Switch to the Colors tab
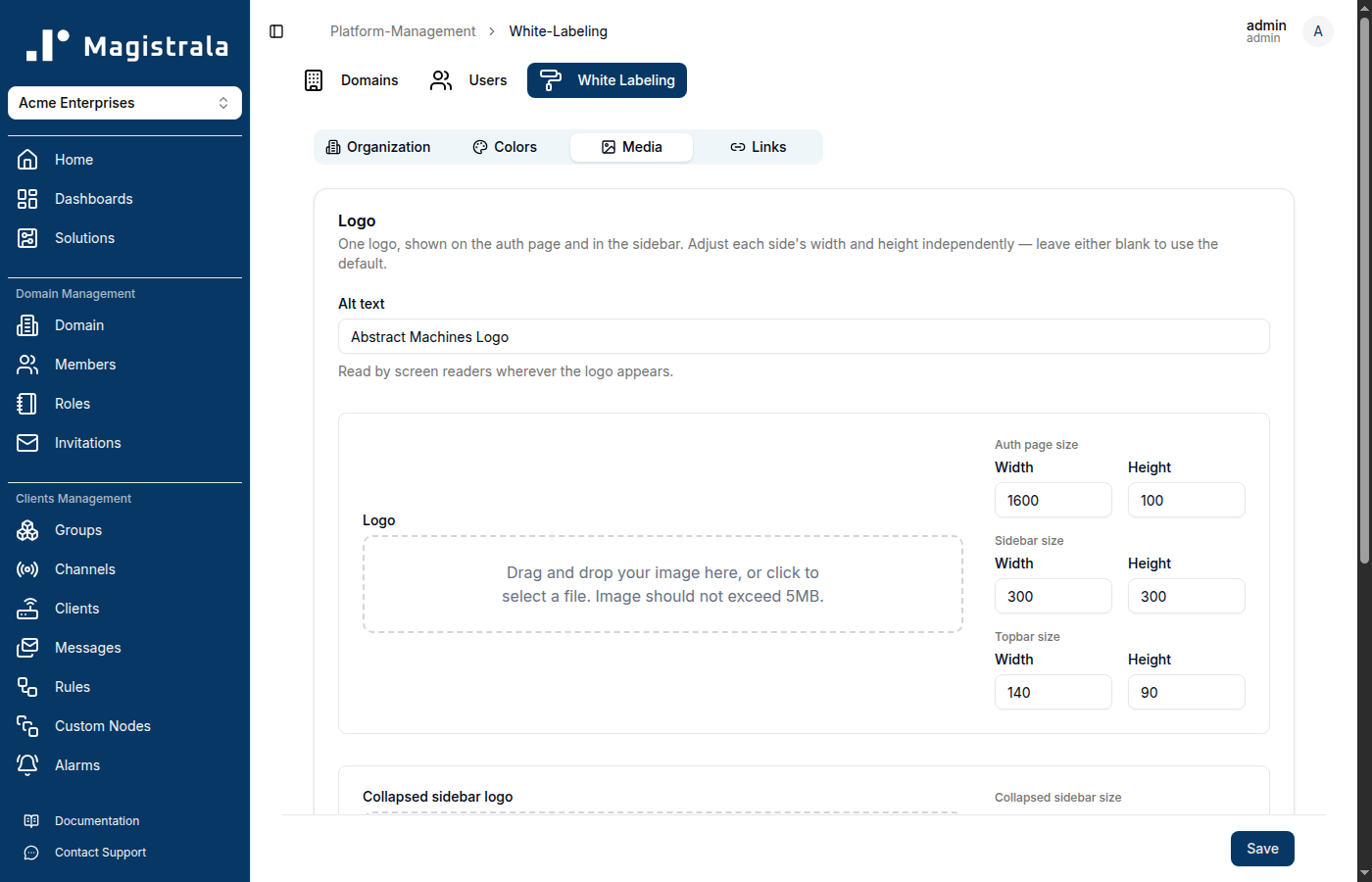Image resolution: width=1372 pixels, height=882 pixels. click(x=505, y=147)
